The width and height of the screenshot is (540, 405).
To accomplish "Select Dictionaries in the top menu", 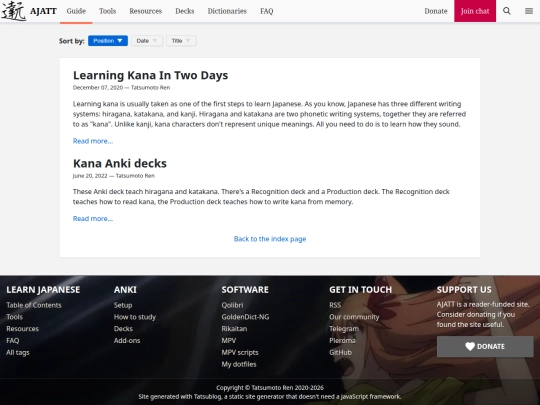I will [227, 11].
